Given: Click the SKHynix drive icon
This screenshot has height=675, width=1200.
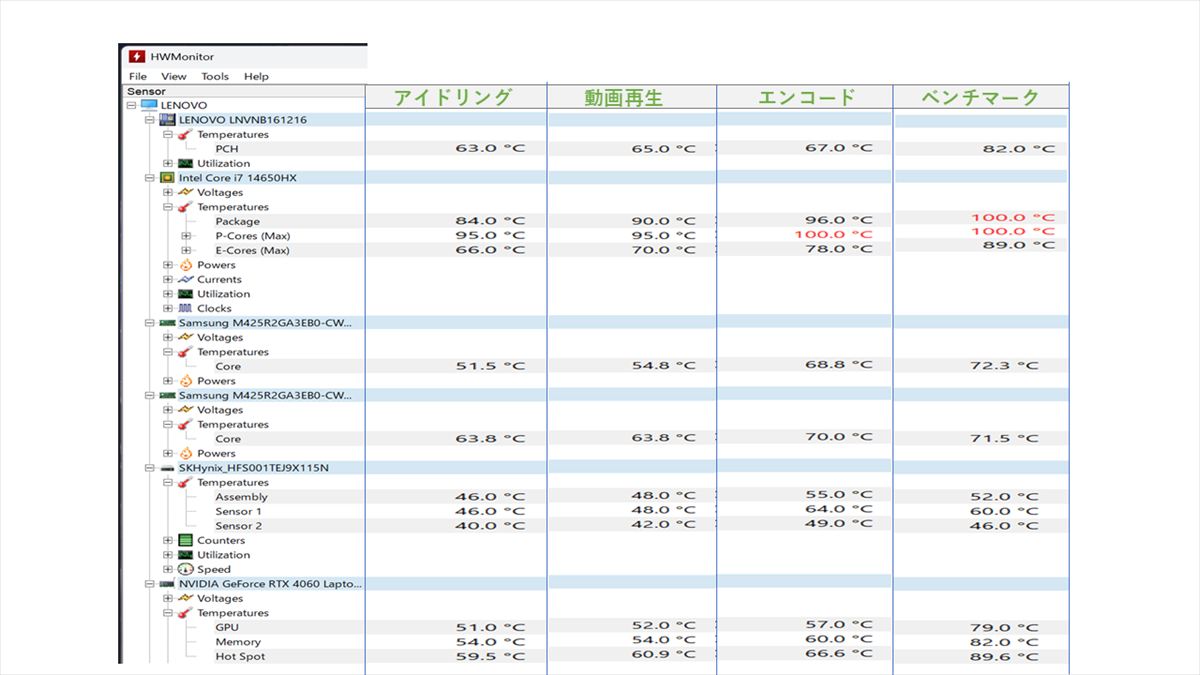Looking at the screenshot, I should coord(167,468).
